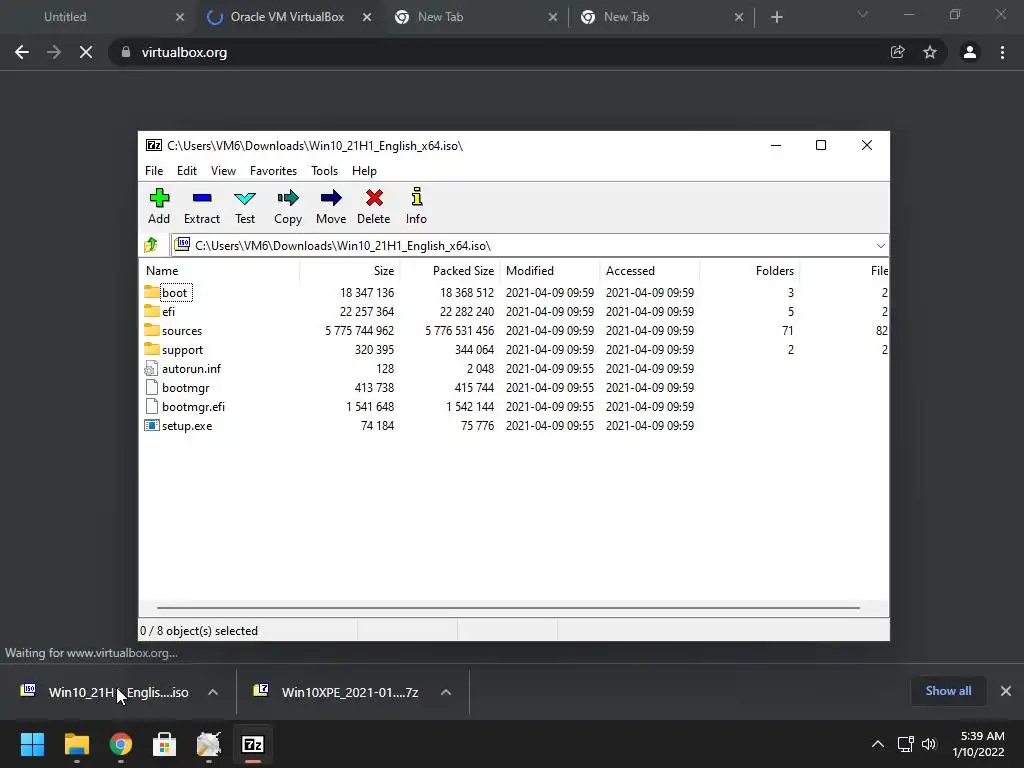Open the Help menu
The width and height of the screenshot is (1024, 768).
(364, 170)
